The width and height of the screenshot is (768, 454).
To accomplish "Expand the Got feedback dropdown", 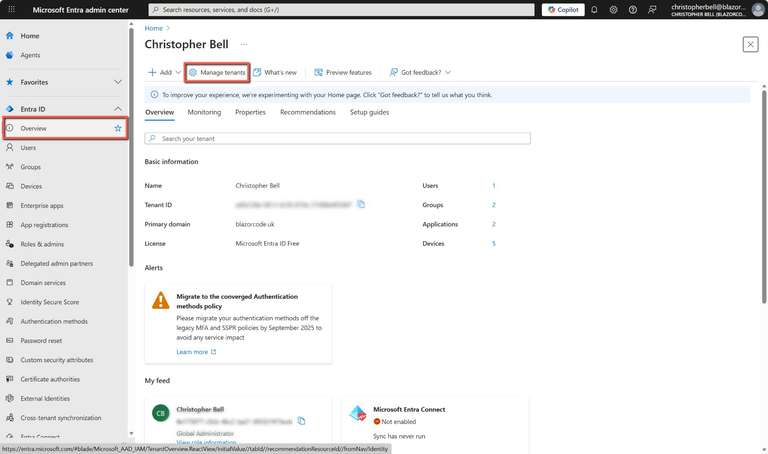I will (x=420, y=73).
